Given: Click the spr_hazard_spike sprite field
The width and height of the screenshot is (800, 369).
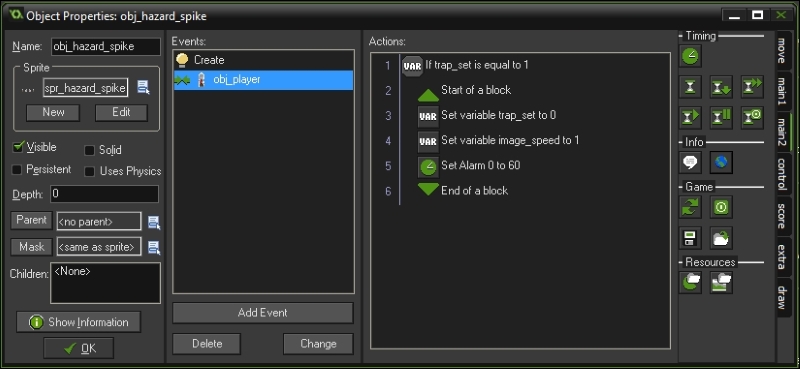Looking at the screenshot, I should [85, 88].
